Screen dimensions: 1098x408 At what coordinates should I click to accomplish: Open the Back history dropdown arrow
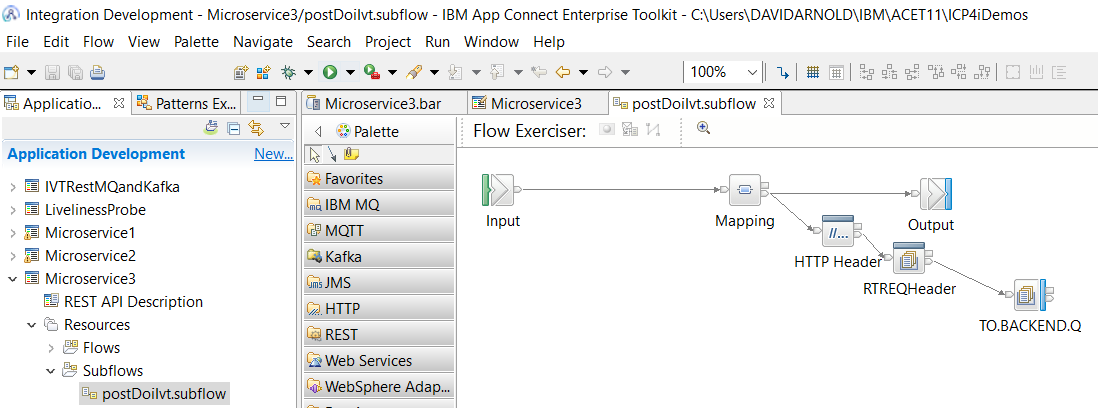click(583, 72)
